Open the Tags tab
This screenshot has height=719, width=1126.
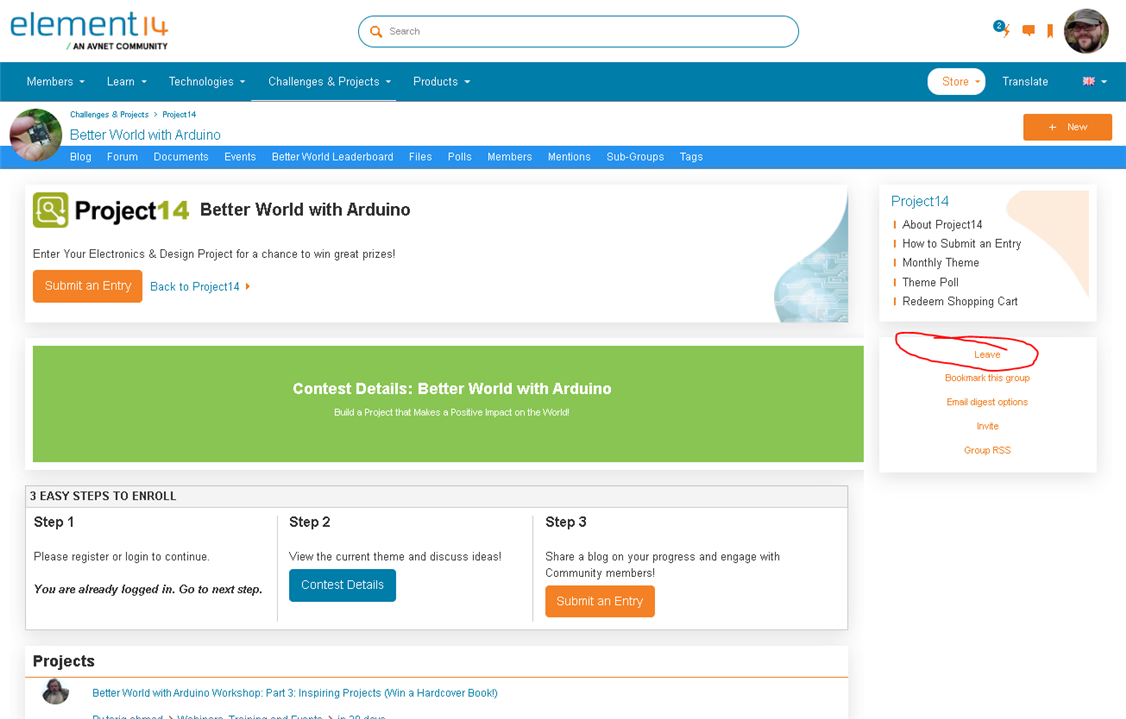tap(691, 157)
